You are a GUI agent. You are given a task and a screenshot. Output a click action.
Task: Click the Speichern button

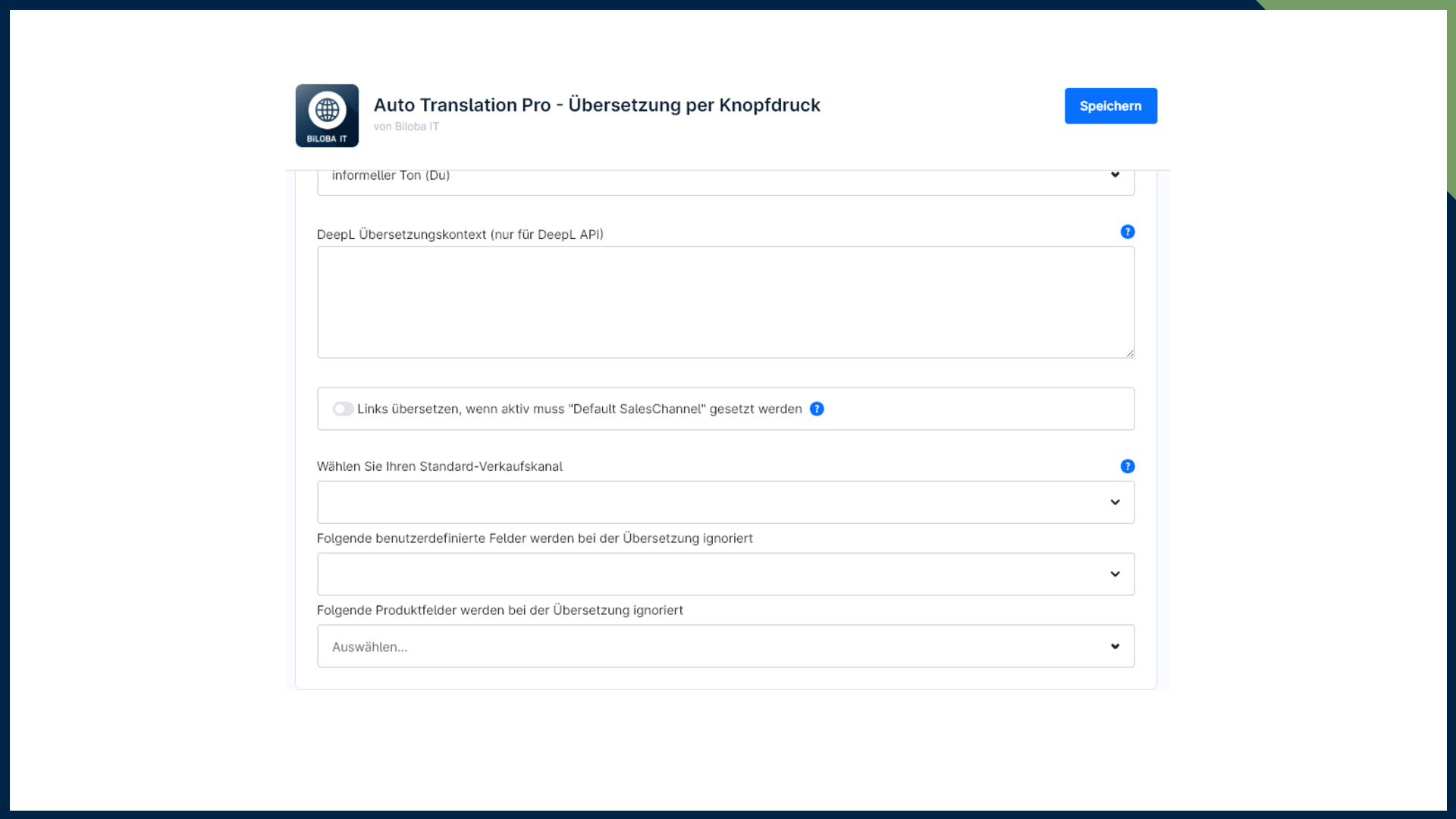click(x=1110, y=106)
